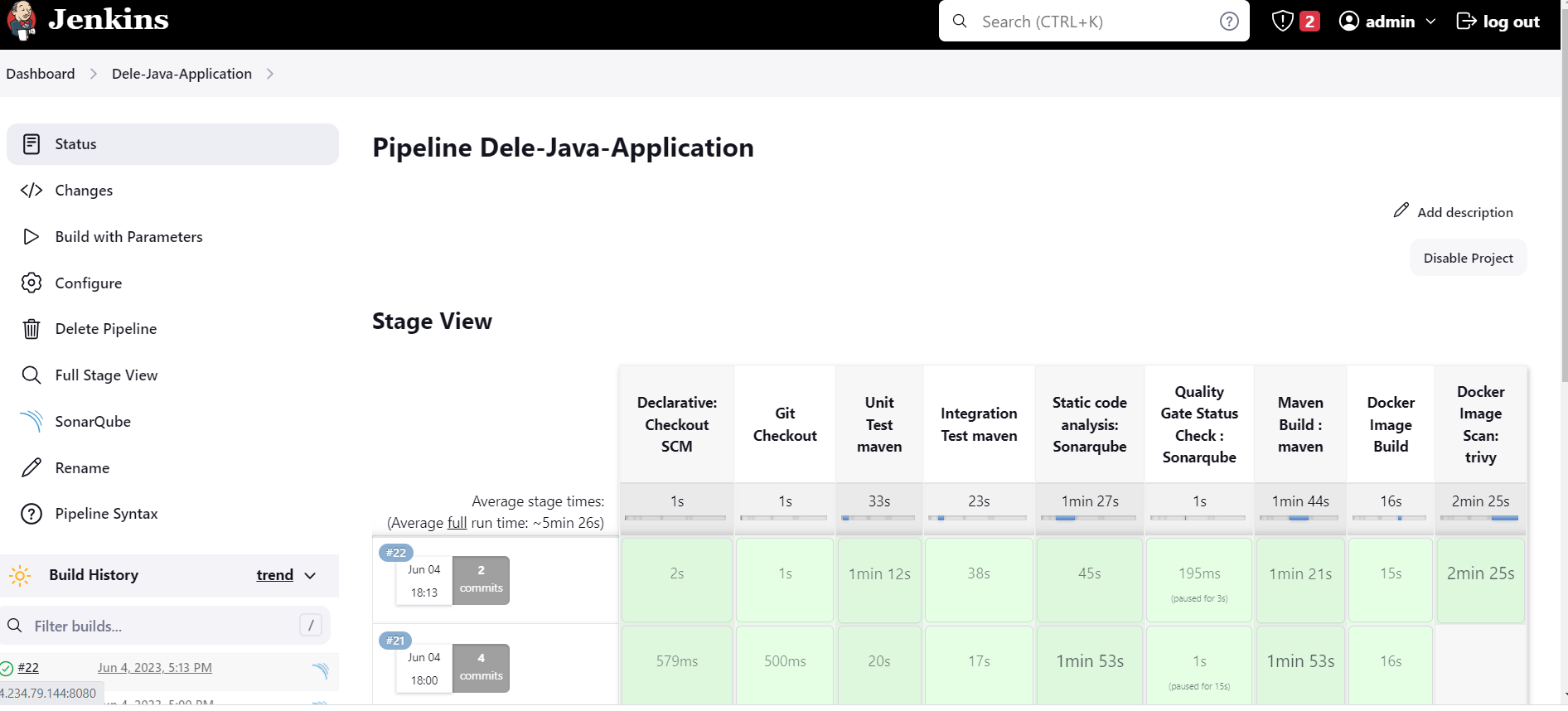The image size is (1568, 711).
Task: Open build #22 link in history
Action: [28, 668]
